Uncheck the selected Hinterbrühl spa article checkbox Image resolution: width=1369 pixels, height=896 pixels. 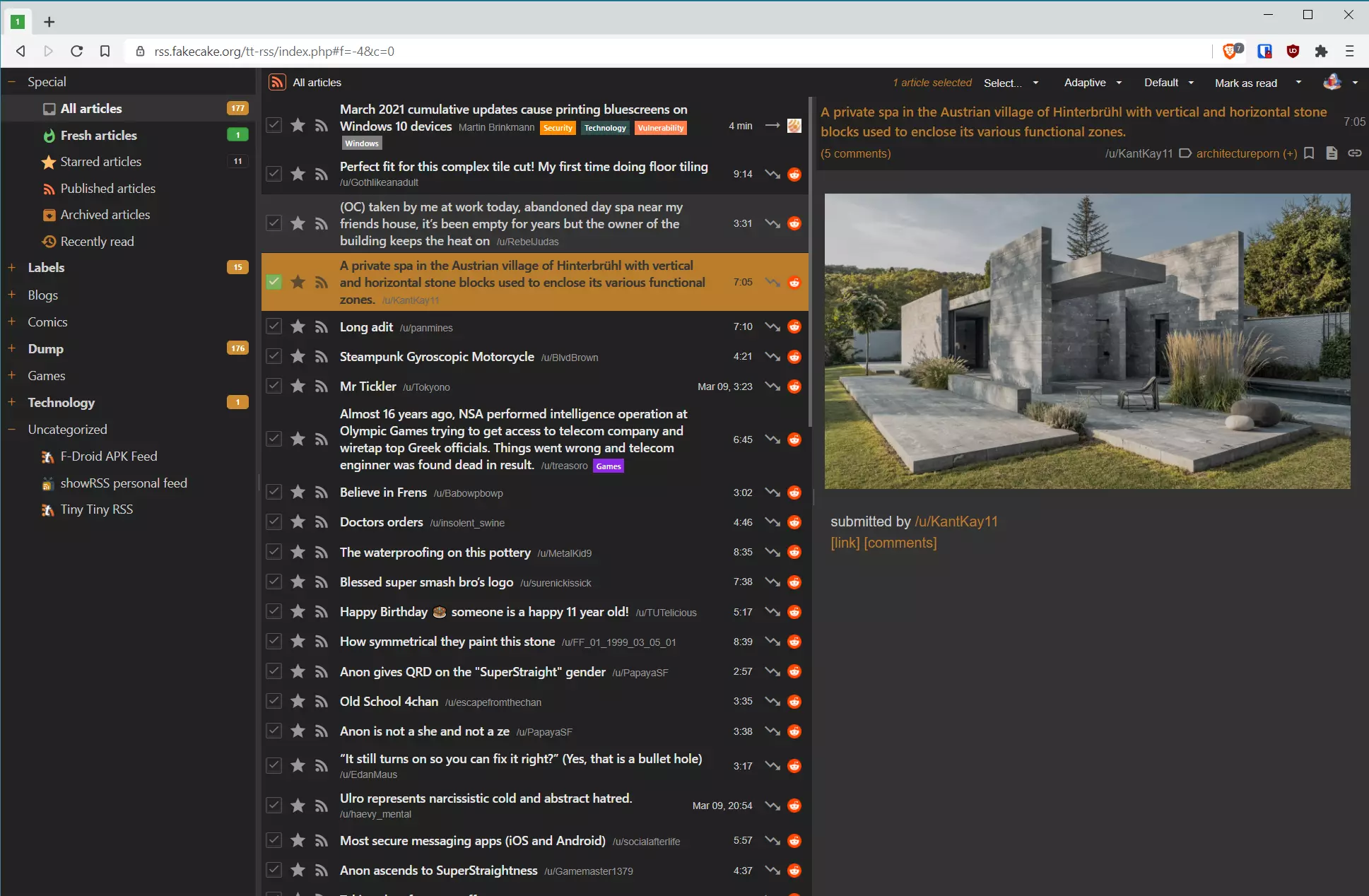[274, 282]
